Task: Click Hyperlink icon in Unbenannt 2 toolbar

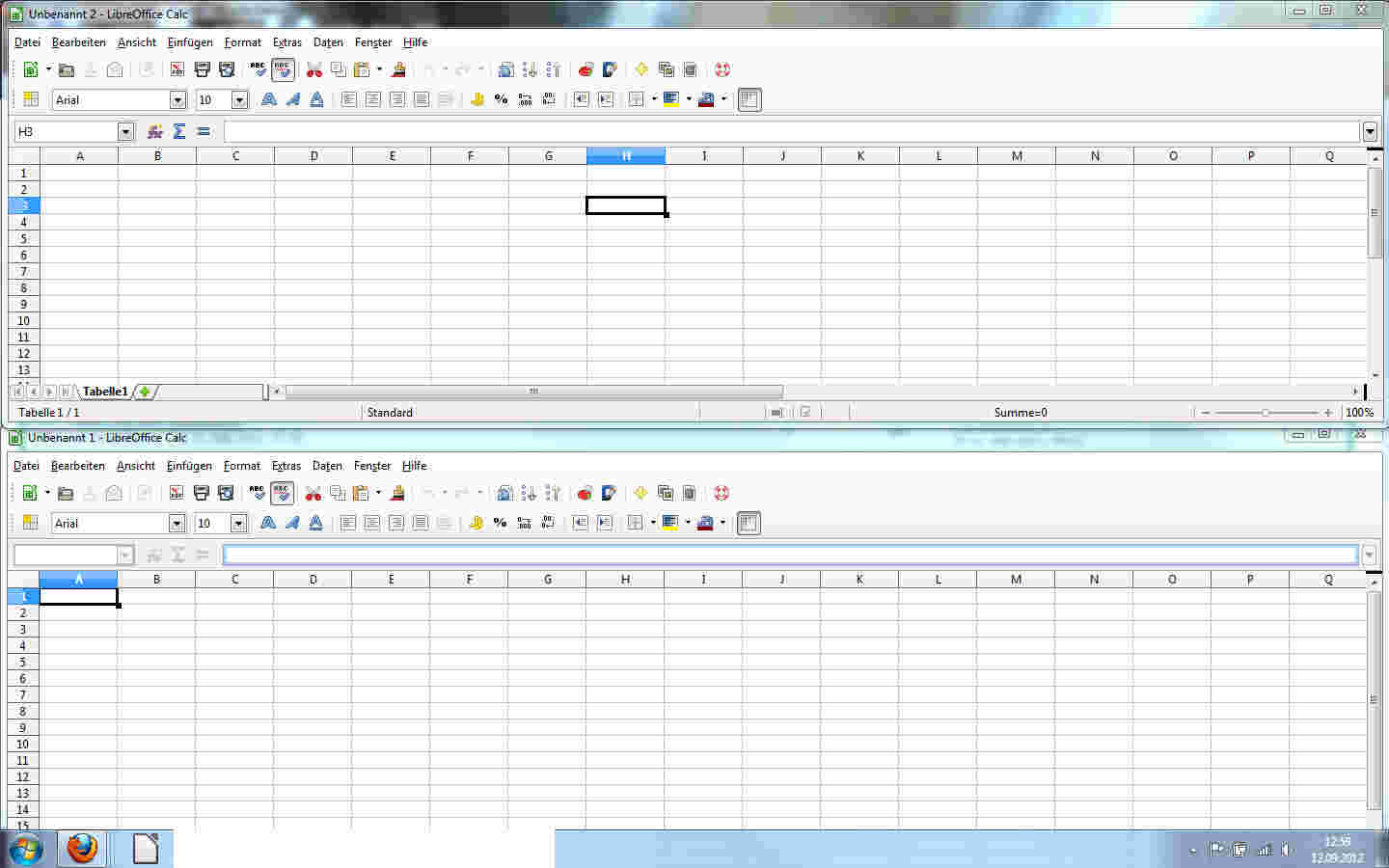Action: [x=504, y=69]
